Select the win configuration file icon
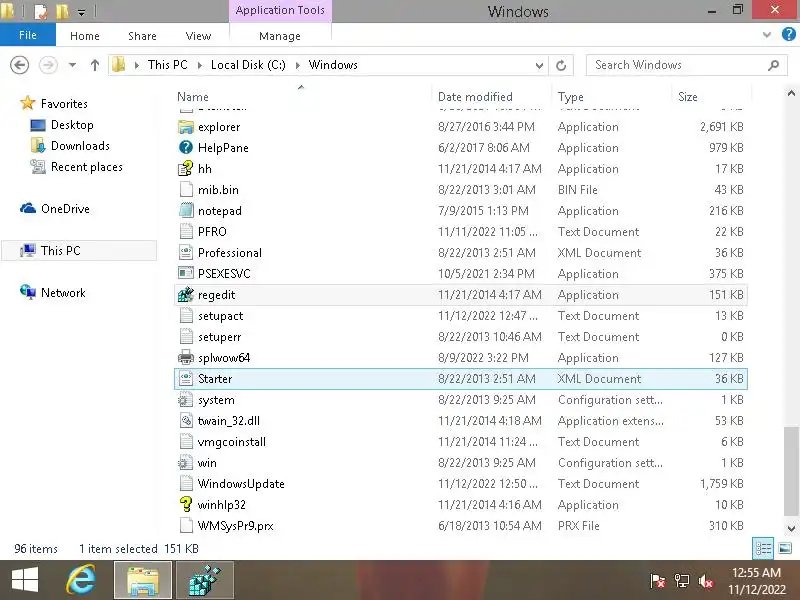The image size is (800, 600). 186,462
